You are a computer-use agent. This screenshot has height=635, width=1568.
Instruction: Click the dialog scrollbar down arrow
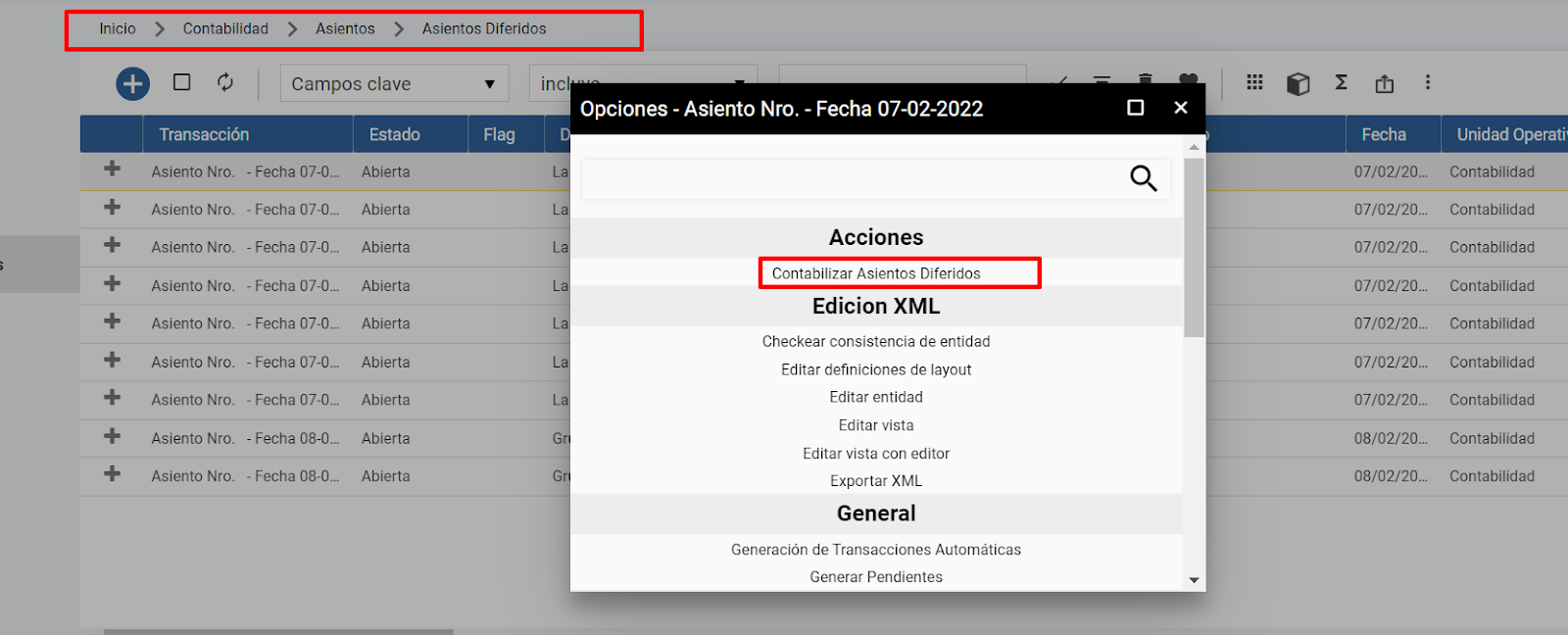(x=1194, y=580)
